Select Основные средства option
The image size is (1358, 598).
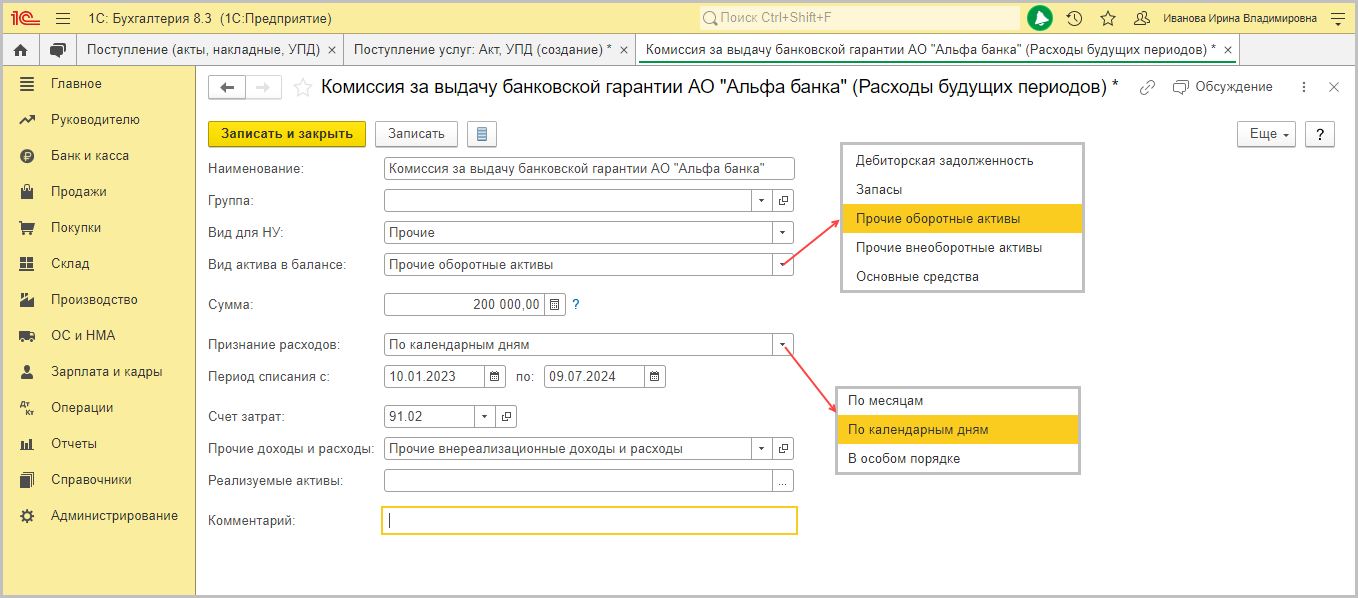[x=963, y=276]
